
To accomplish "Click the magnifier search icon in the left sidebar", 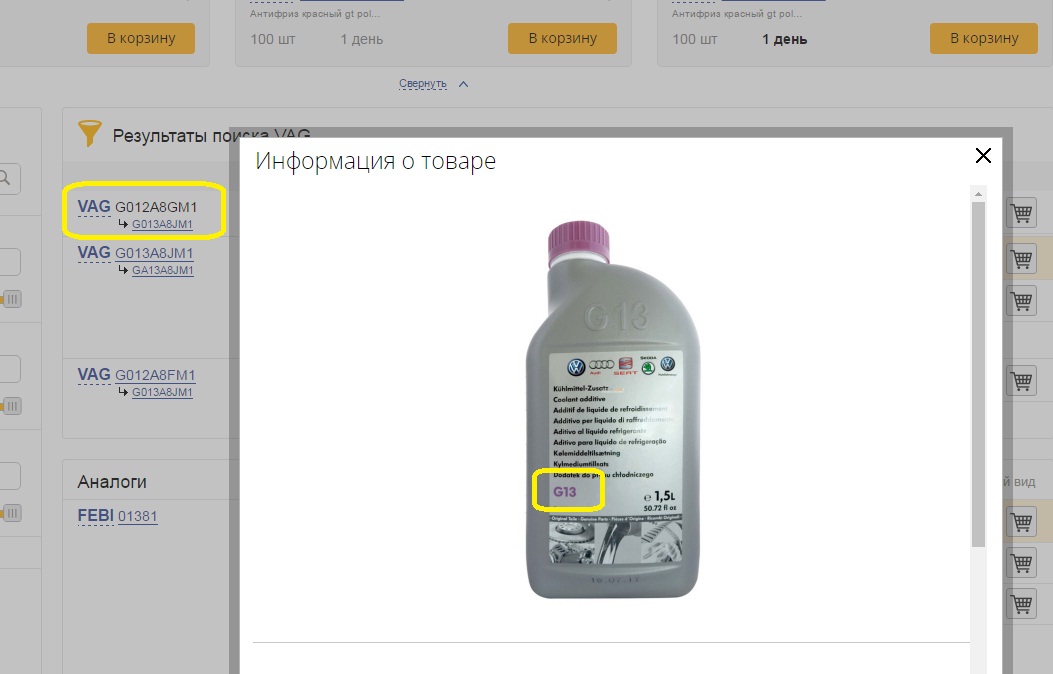I will pos(5,179).
